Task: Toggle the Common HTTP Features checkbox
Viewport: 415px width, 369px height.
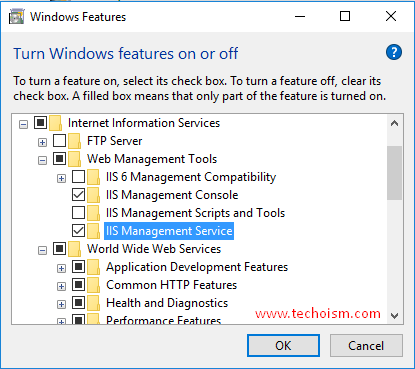Action: pyautogui.click(x=78, y=285)
